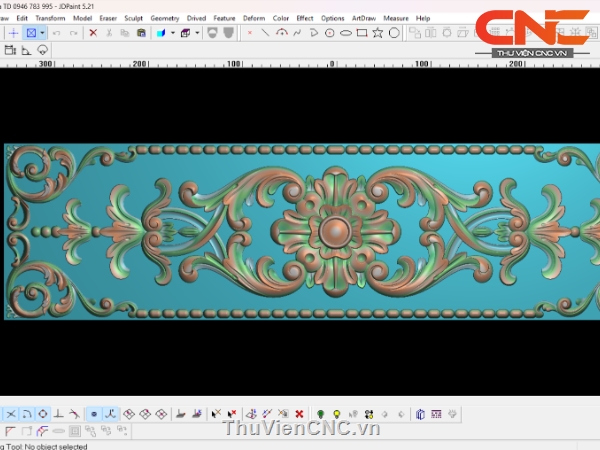Click the red X icon in bottom toolbar
This screenshot has height=450, width=600.
[299, 413]
